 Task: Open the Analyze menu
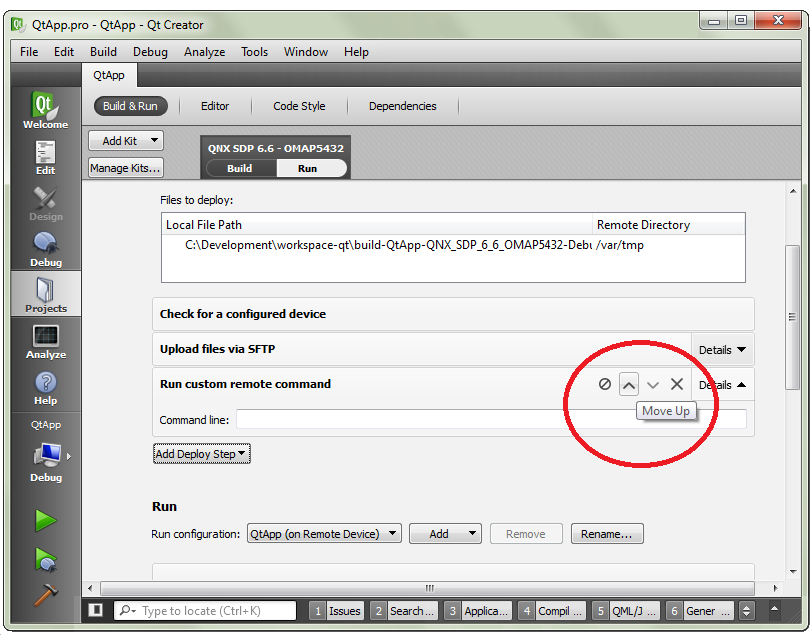pyautogui.click(x=204, y=52)
